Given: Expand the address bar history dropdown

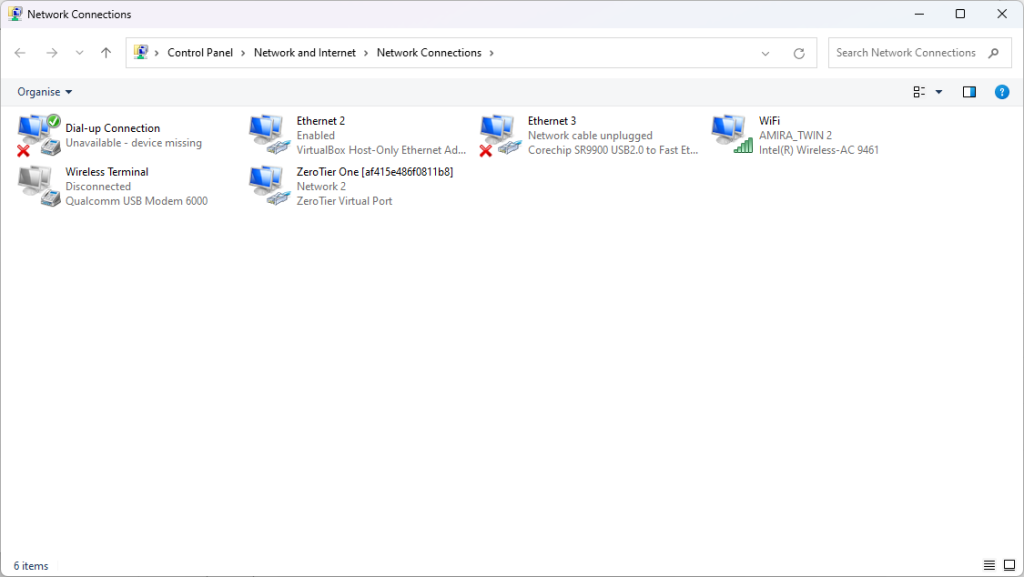Looking at the screenshot, I should pos(766,53).
